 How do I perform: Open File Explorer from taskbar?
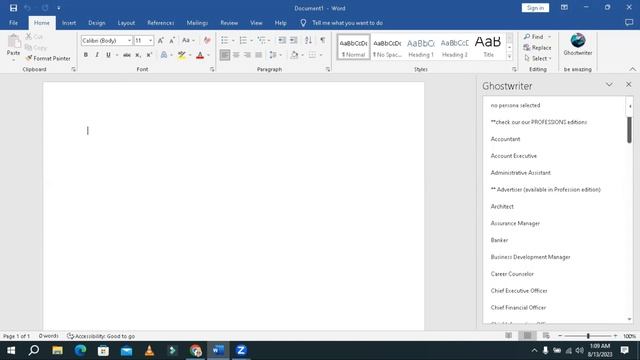tap(57, 350)
